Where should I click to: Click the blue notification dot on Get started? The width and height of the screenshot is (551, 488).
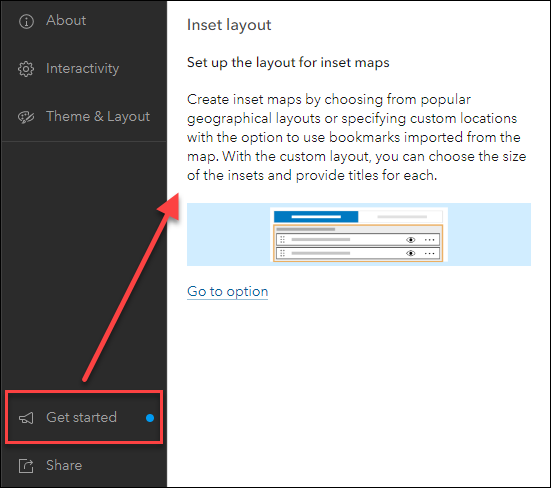(x=150, y=418)
